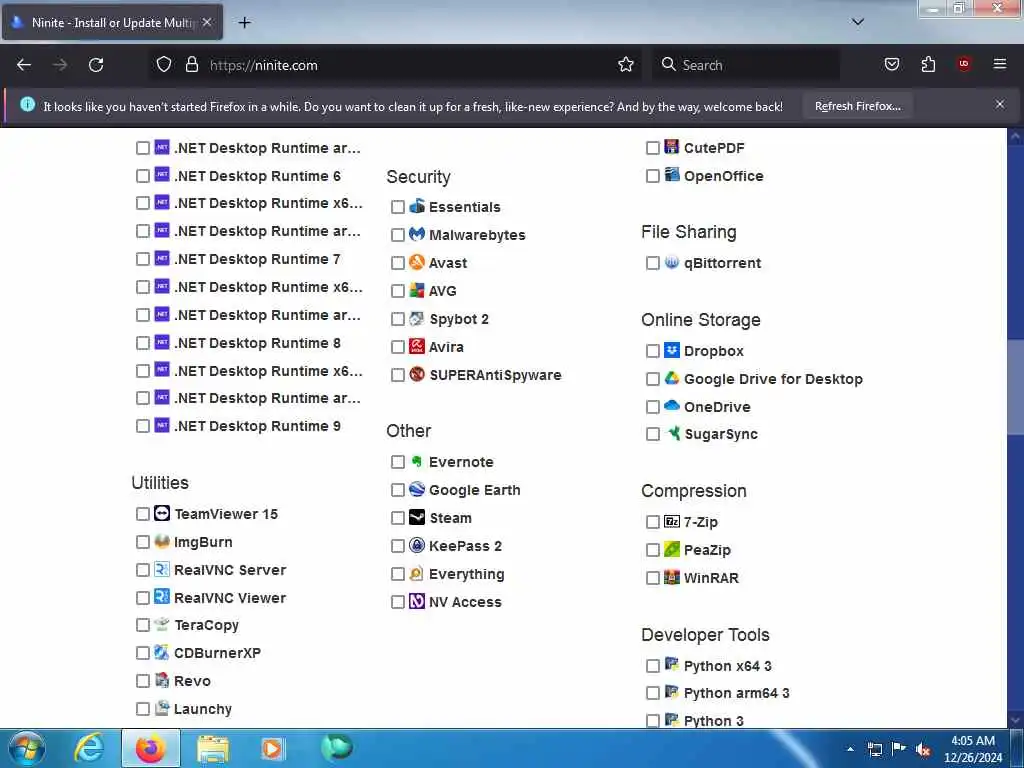
Task: Click the qBittorrent icon
Action: [x=672, y=263]
